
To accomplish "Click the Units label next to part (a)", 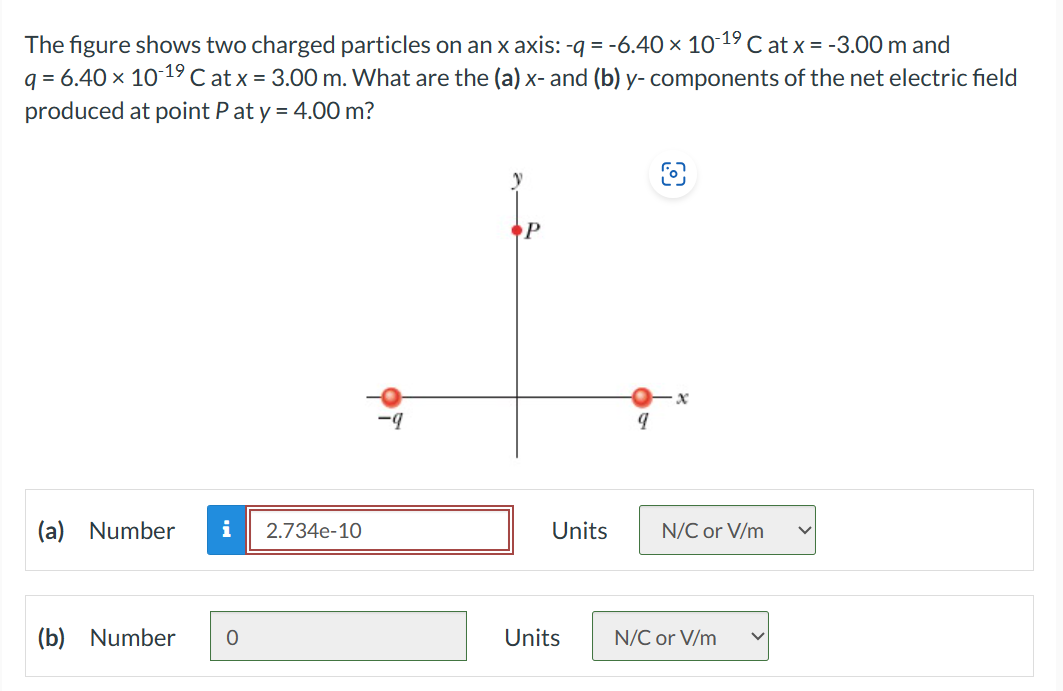I will click(578, 531).
